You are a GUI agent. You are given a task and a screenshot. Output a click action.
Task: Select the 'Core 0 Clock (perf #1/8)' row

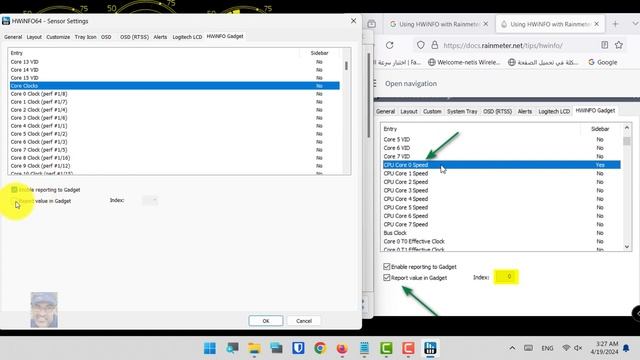click(x=174, y=94)
